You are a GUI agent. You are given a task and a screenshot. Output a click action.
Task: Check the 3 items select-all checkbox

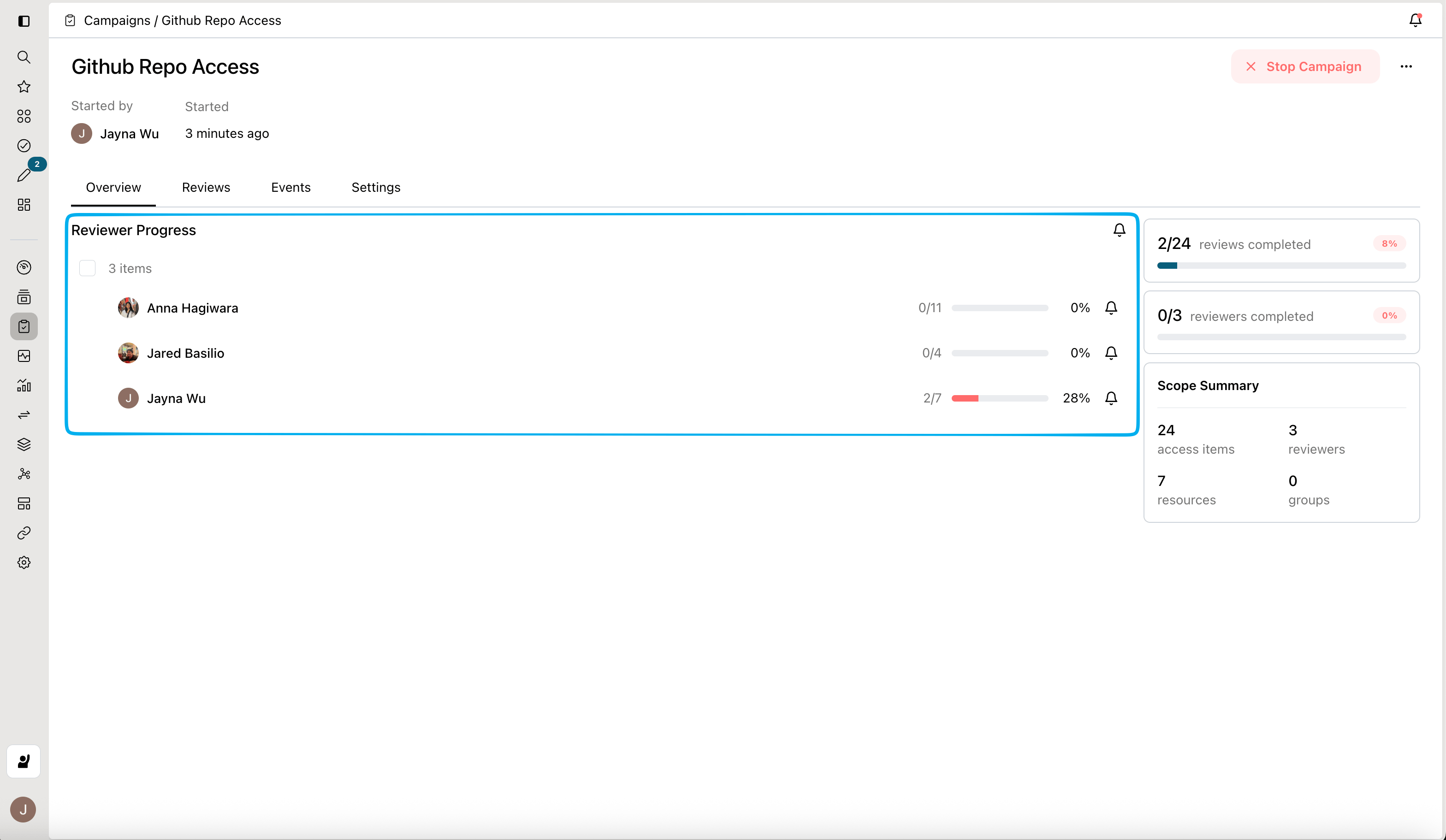click(87, 268)
